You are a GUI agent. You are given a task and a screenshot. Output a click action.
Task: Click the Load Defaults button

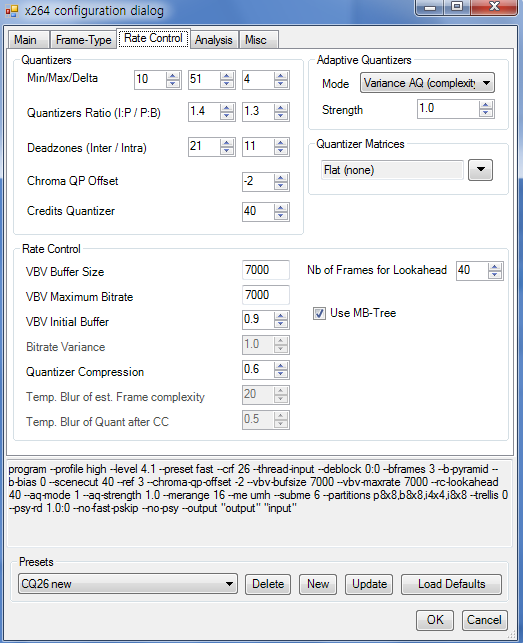point(451,584)
